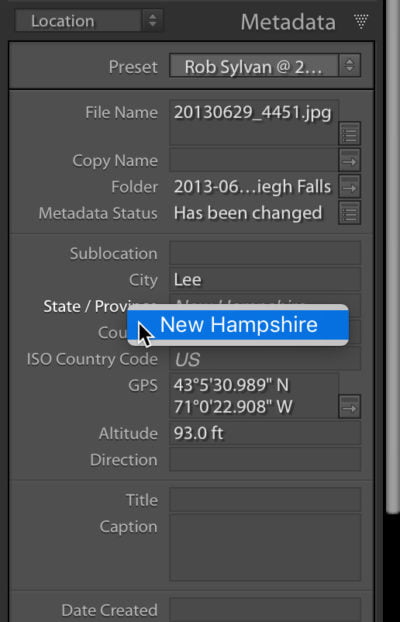Image resolution: width=400 pixels, height=622 pixels.
Task: Click the Title input field
Action: (x=265, y=500)
